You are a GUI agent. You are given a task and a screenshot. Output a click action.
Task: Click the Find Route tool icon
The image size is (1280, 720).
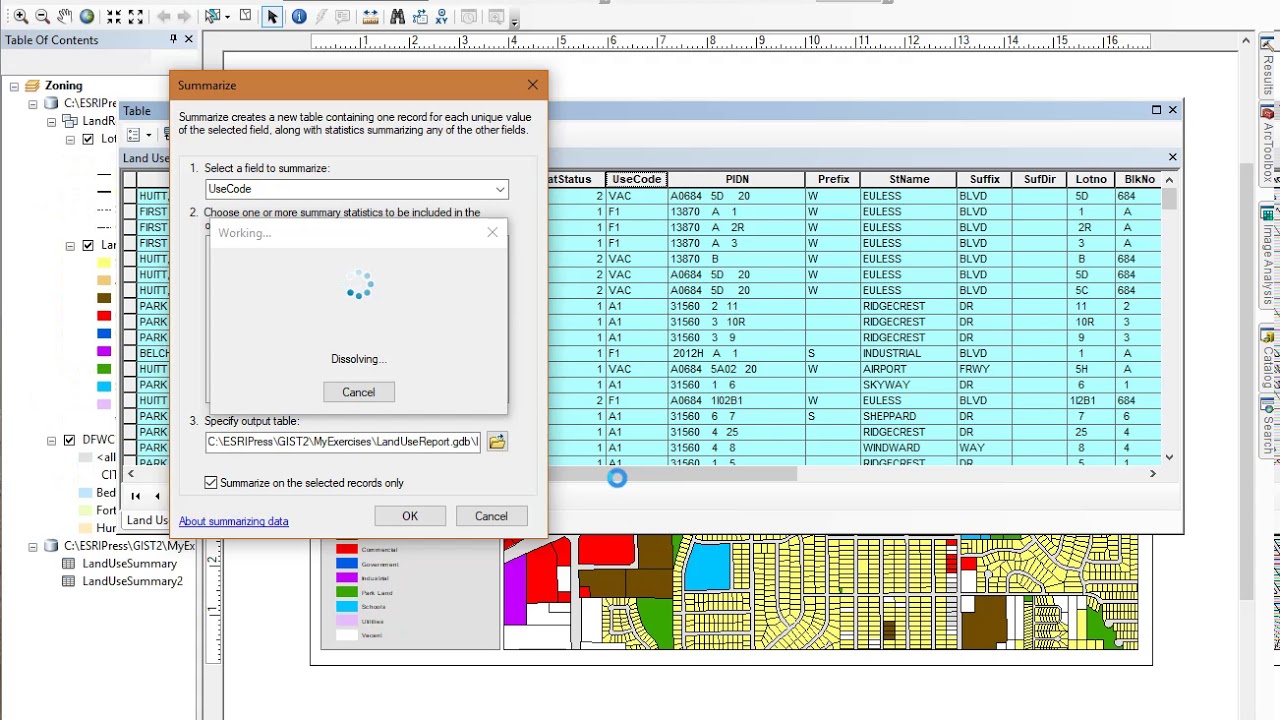click(419, 17)
